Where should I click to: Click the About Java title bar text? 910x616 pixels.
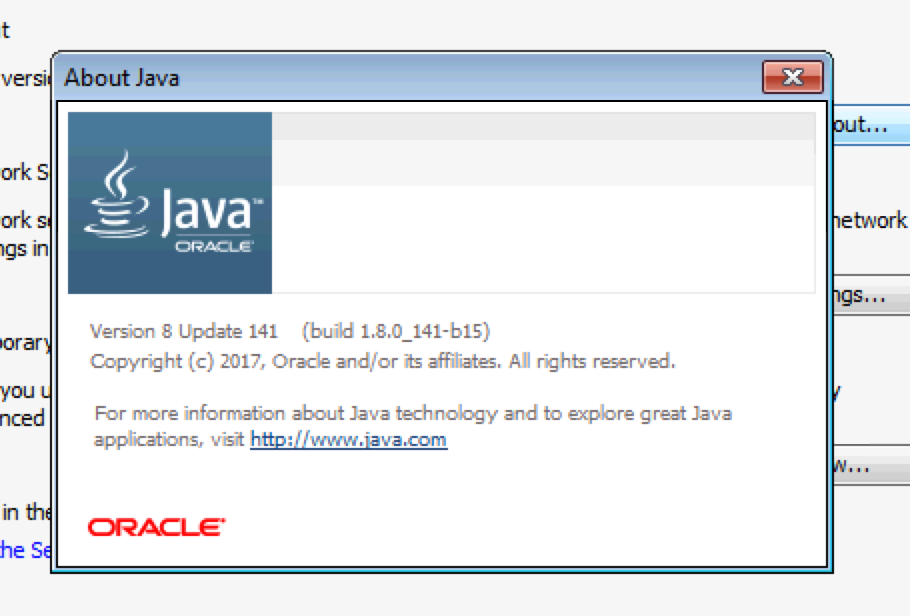pyautogui.click(x=122, y=77)
